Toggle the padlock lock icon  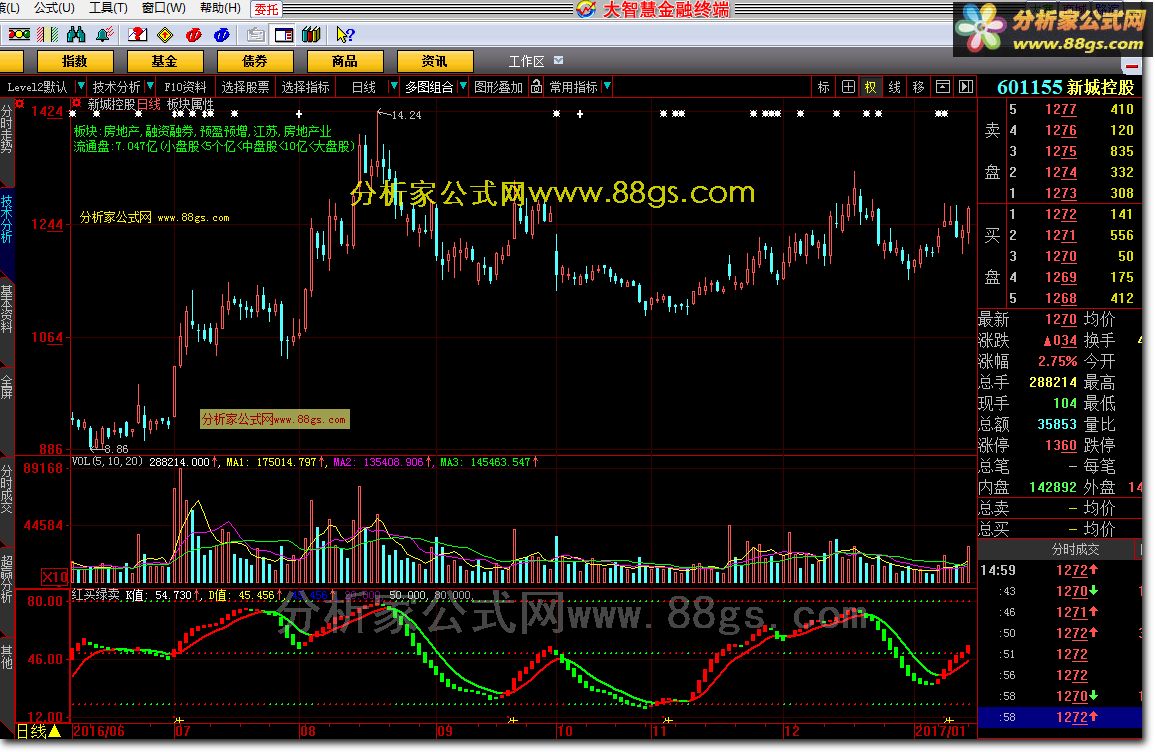tap(536, 87)
